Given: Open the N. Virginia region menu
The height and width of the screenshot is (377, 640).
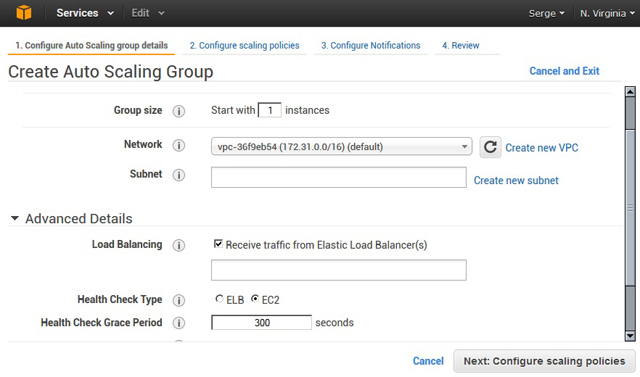Looking at the screenshot, I should [607, 13].
